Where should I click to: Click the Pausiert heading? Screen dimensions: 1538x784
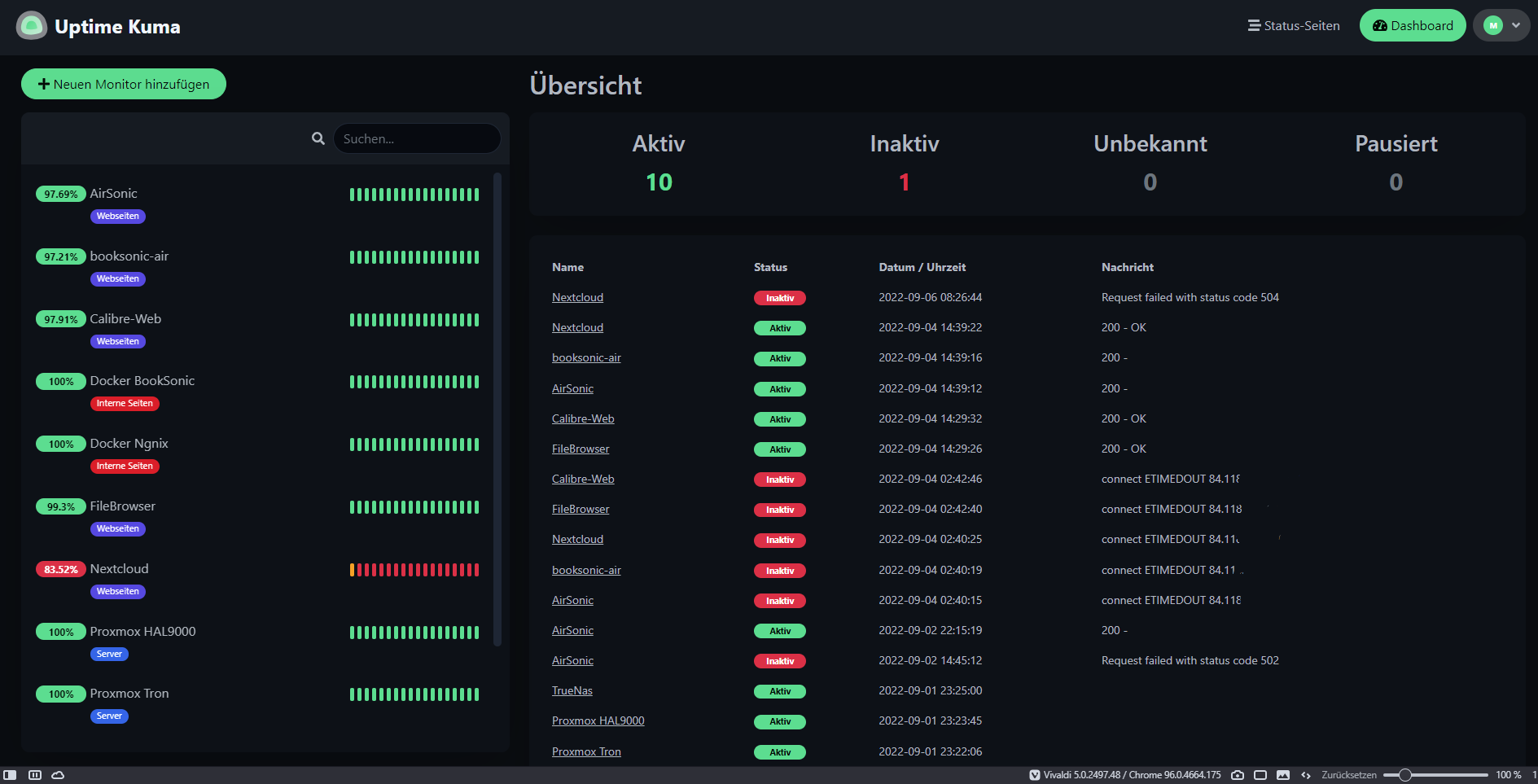pyautogui.click(x=1396, y=144)
